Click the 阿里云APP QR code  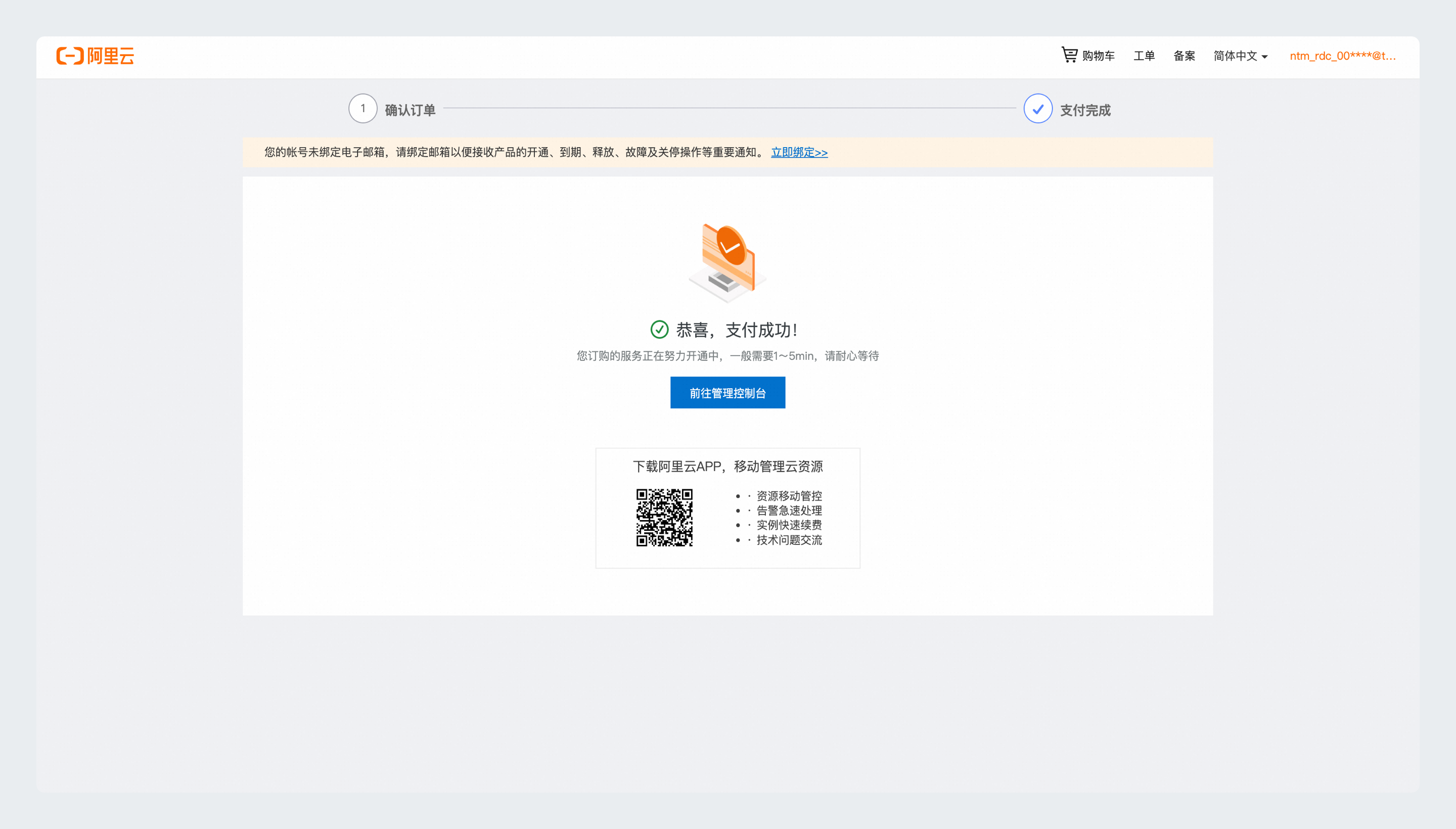[x=664, y=518]
